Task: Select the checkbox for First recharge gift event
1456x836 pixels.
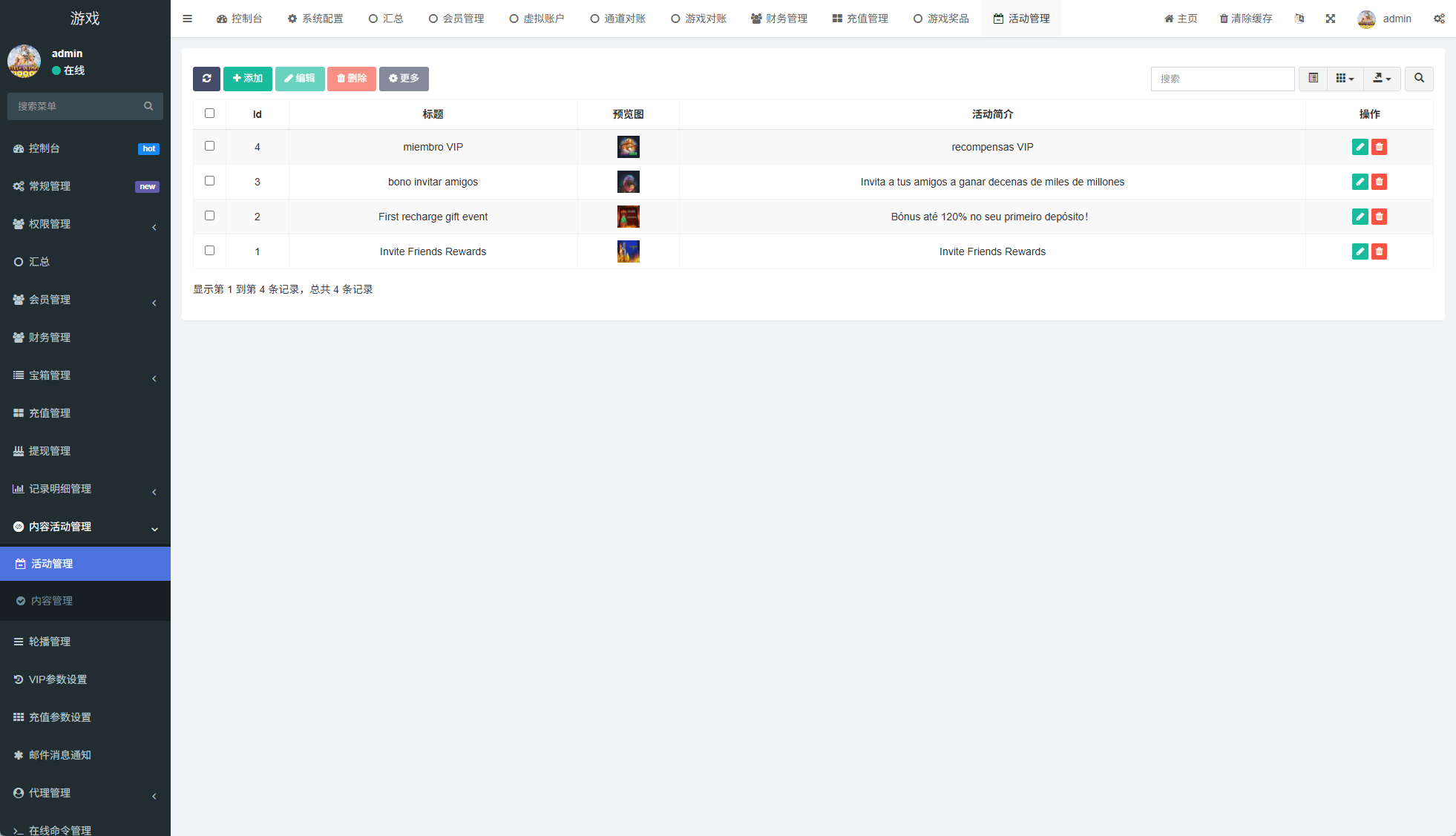Action: pyautogui.click(x=209, y=216)
